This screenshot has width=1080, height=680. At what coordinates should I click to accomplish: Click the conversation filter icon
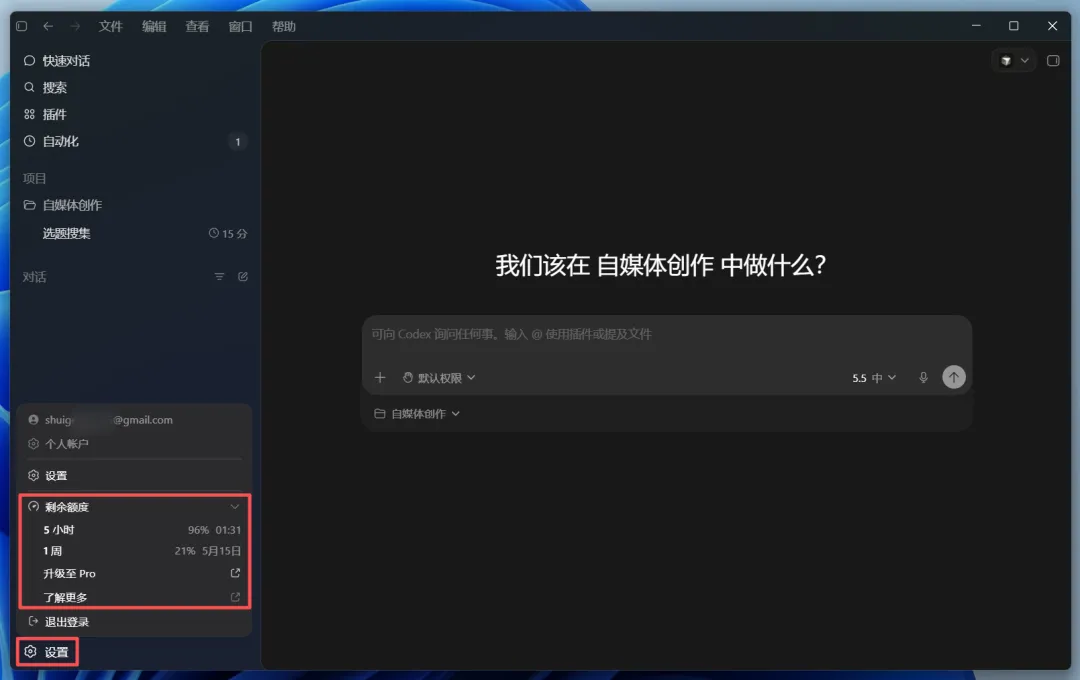tap(219, 276)
